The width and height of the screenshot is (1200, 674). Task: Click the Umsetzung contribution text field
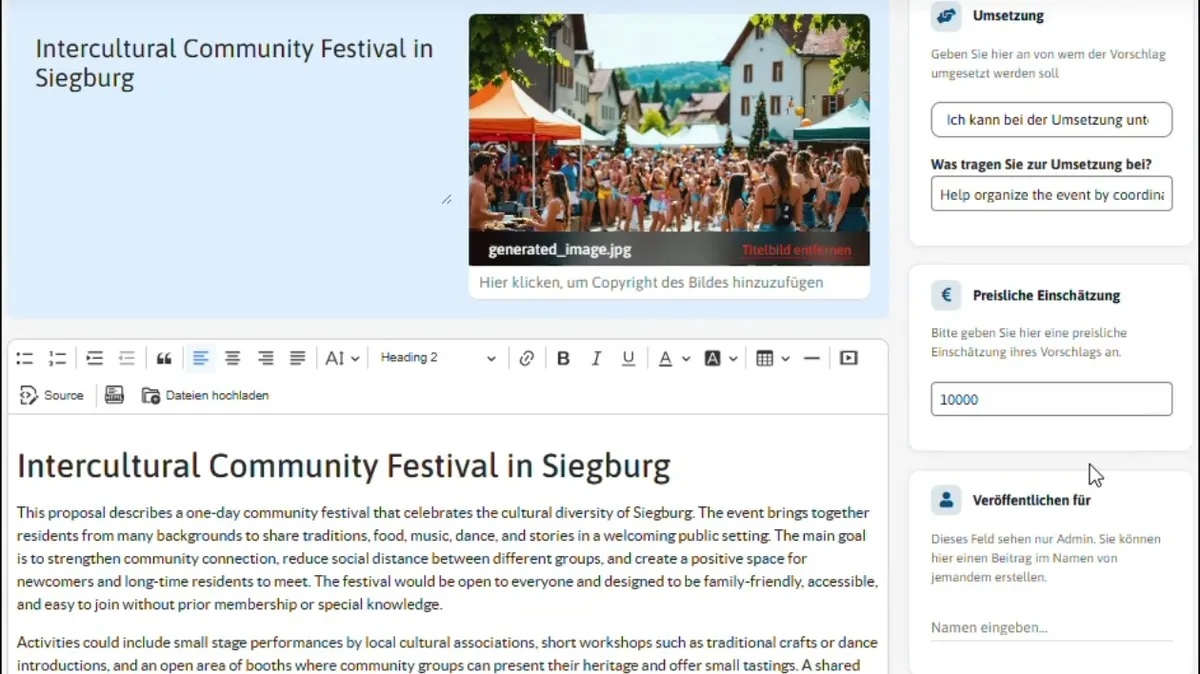[1051, 194]
